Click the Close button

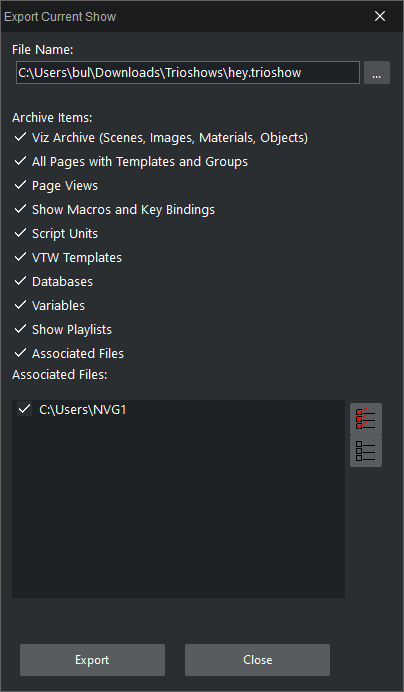[x=257, y=660]
